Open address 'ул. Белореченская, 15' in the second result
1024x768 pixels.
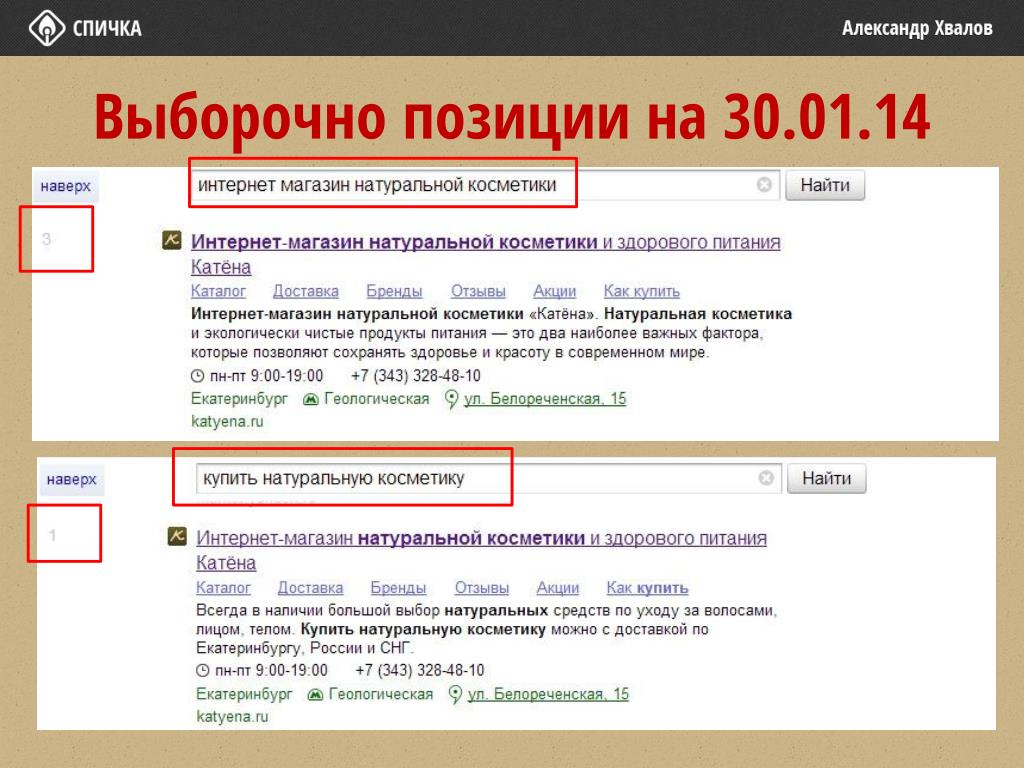[548, 694]
